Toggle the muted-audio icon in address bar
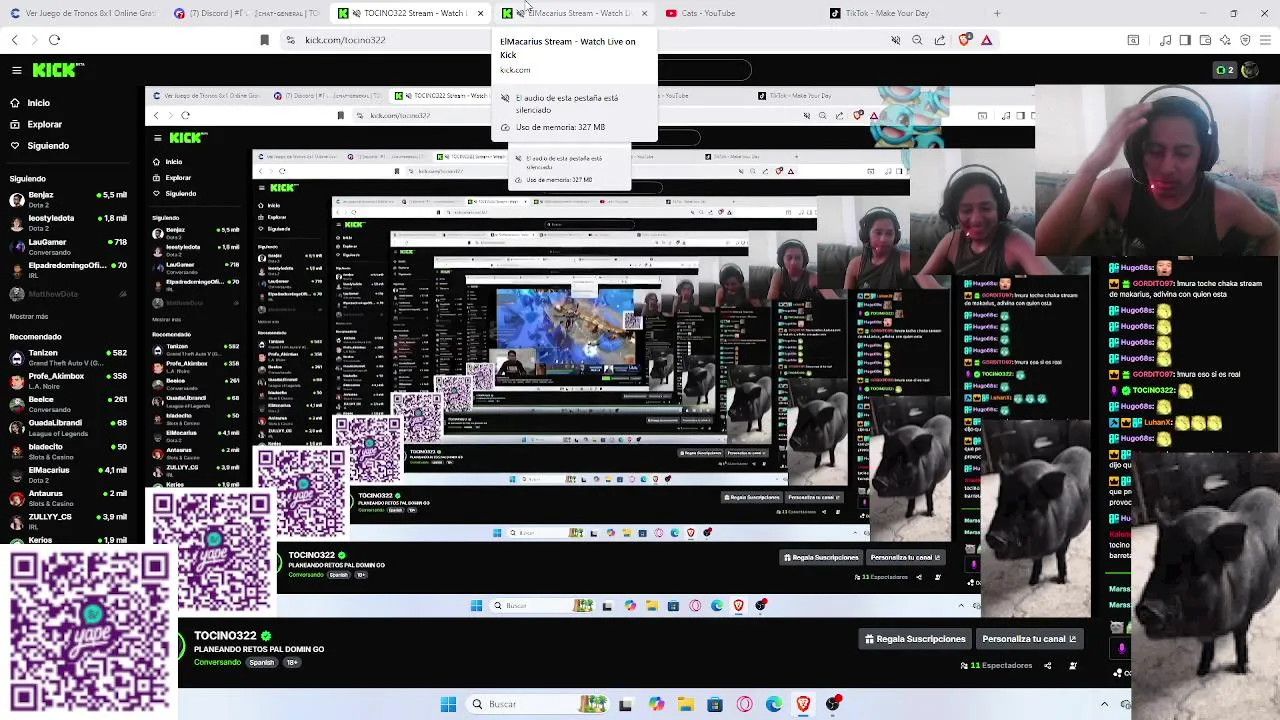The image size is (1280, 720). click(x=896, y=40)
